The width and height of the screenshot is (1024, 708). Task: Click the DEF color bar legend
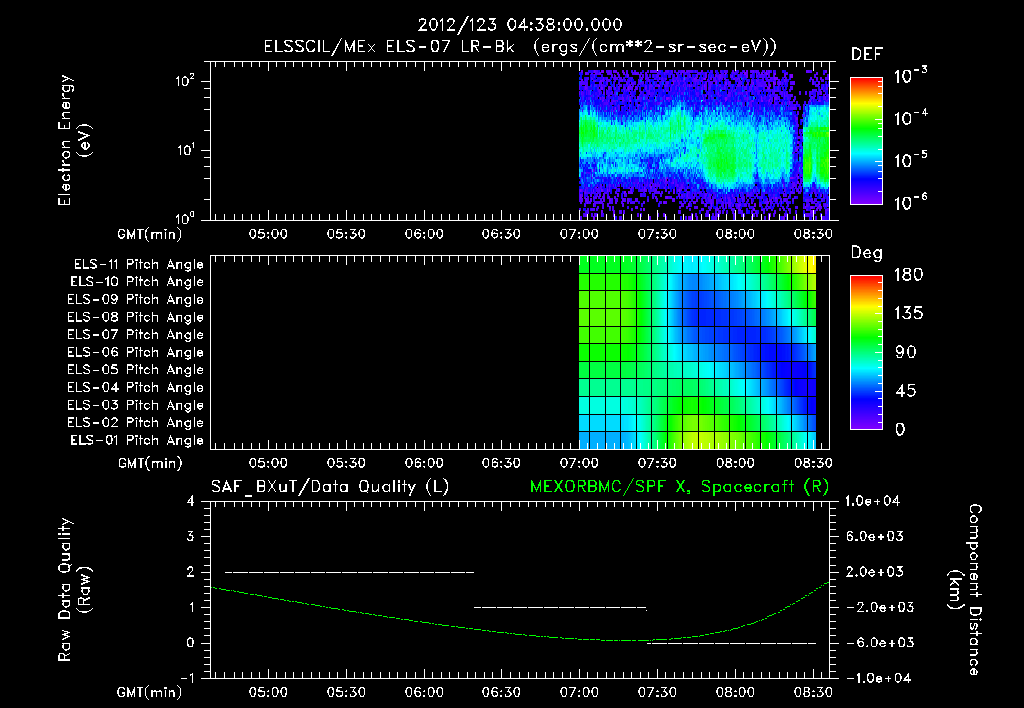coord(866,141)
